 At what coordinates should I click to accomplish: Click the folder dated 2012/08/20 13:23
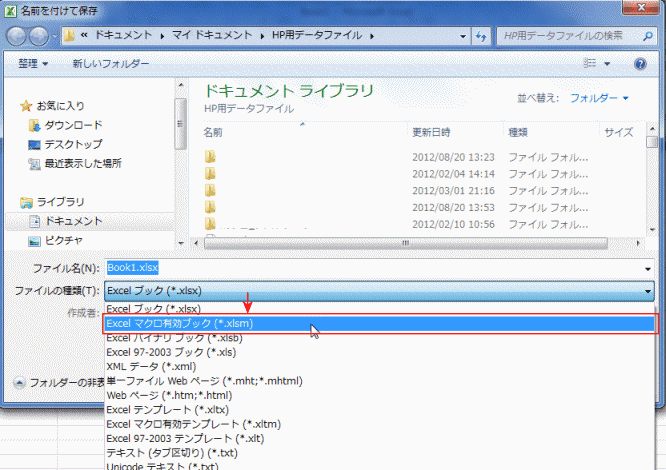(x=210, y=157)
